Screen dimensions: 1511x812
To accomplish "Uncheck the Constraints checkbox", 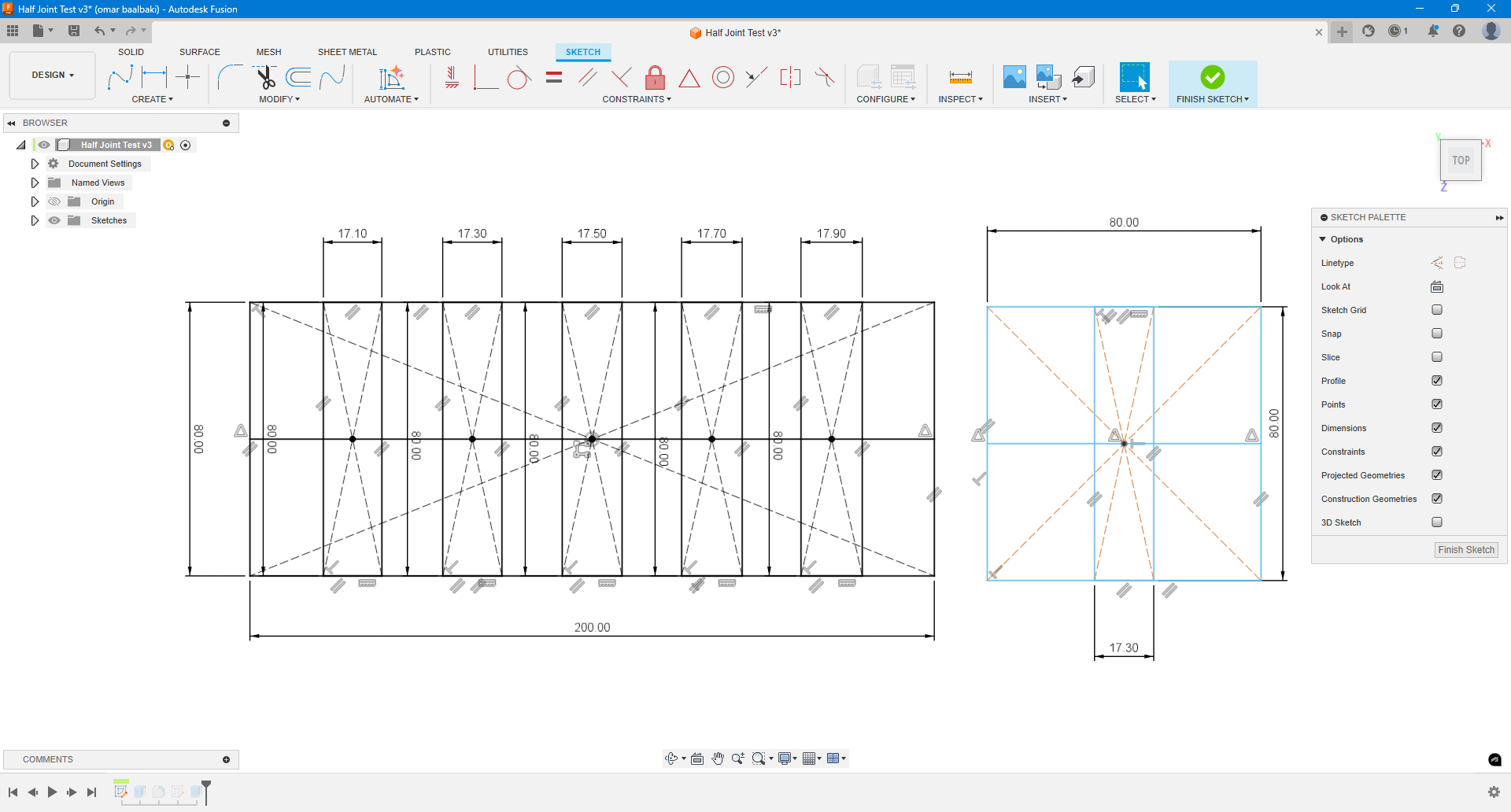I will click(1437, 452).
